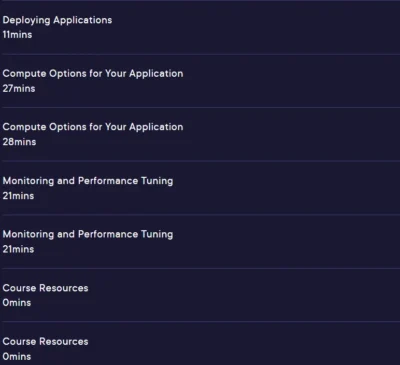
Task: Select the bottom Course Resources row
Action: (200, 344)
